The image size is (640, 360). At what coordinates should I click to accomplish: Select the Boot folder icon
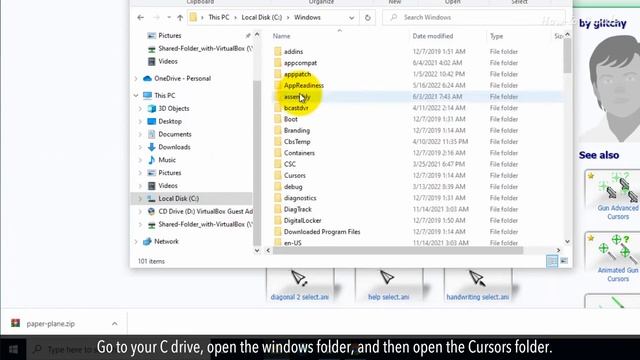[x=278, y=119]
